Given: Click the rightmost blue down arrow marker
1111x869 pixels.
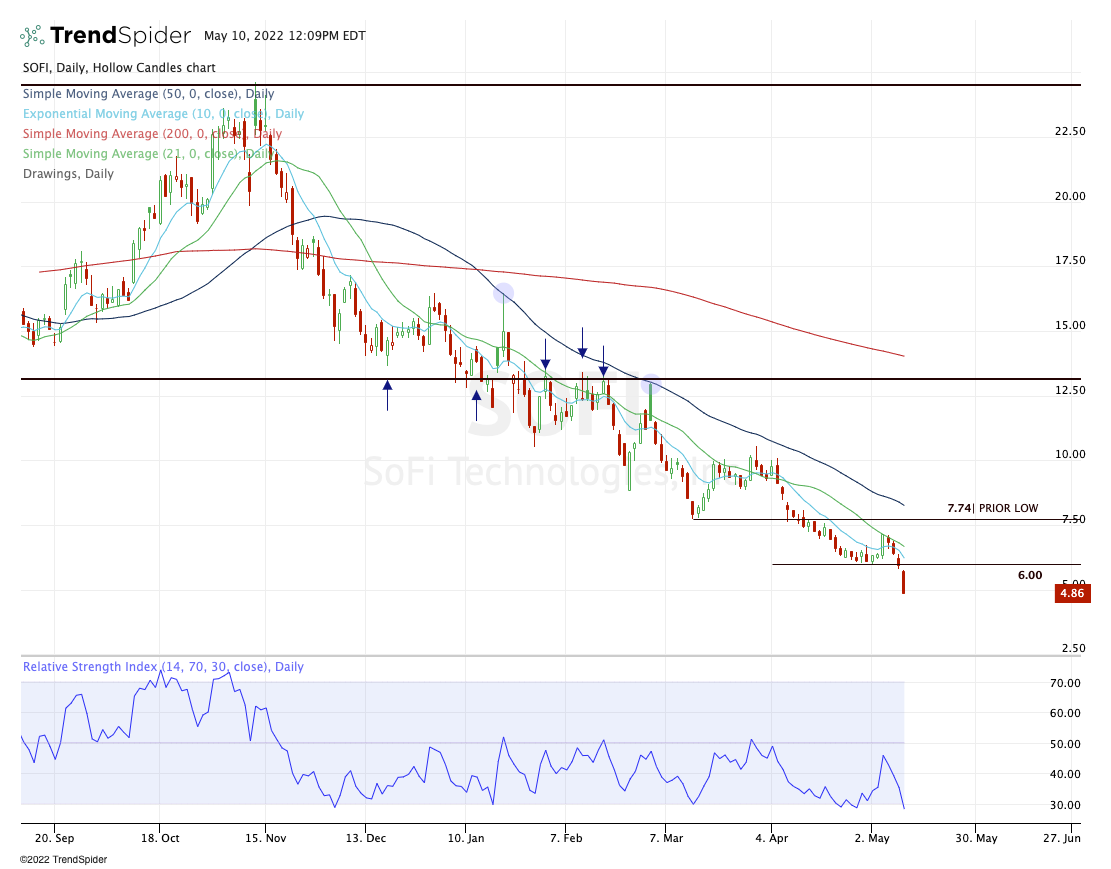Looking at the screenshot, I should (603, 362).
